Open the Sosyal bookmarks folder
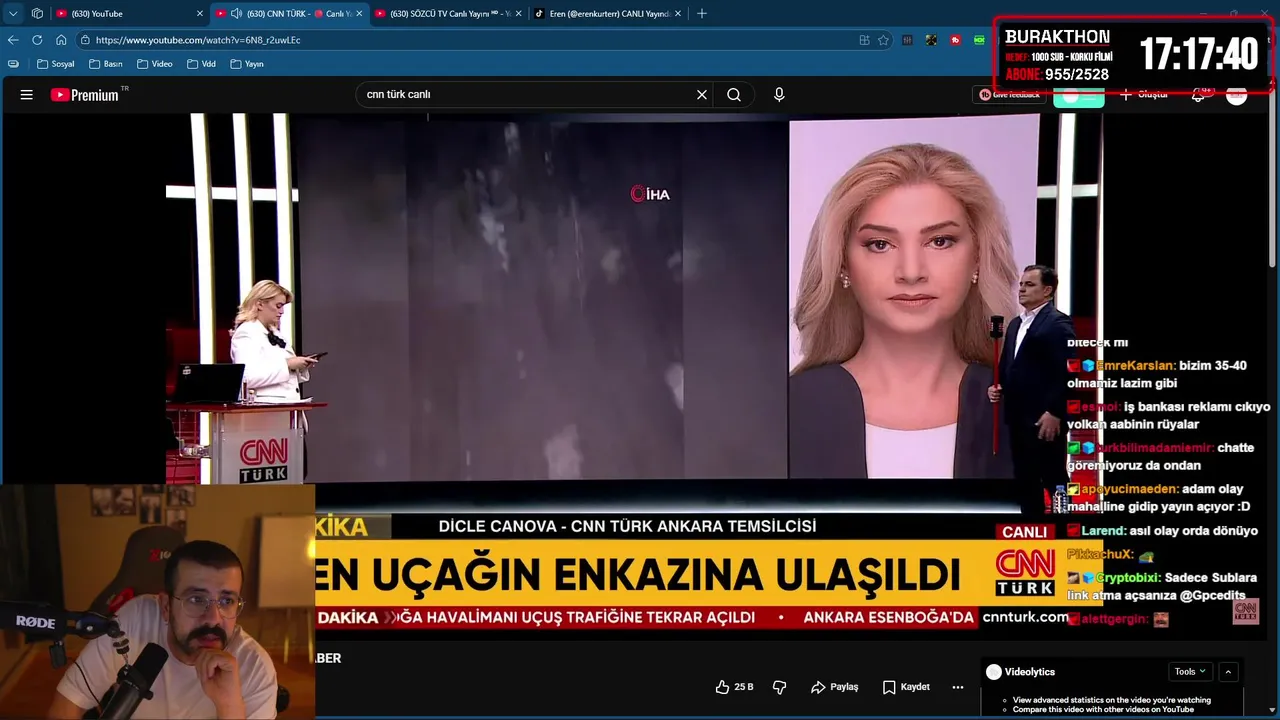The height and width of the screenshot is (720, 1280). 55,64
